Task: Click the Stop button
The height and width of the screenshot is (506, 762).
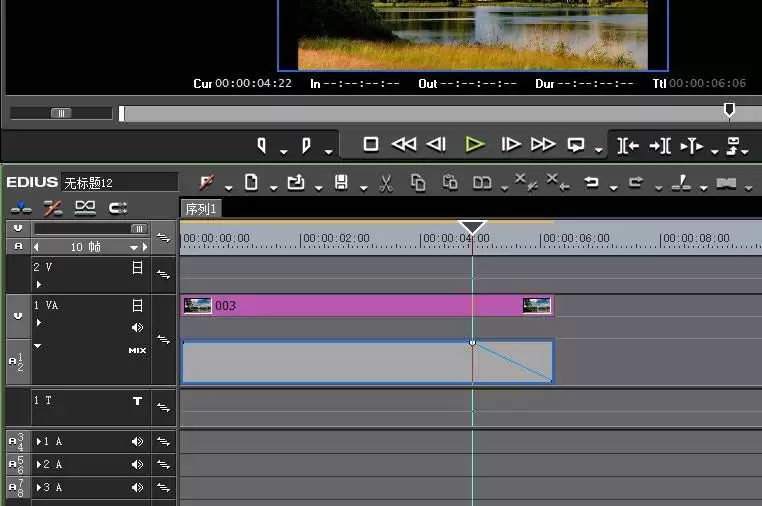Action: [x=371, y=144]
